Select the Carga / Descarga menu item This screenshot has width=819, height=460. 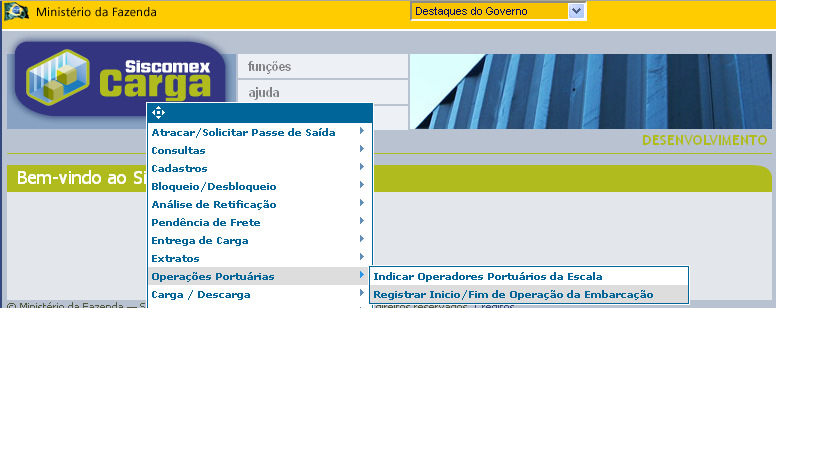click(x=260, y=294)
